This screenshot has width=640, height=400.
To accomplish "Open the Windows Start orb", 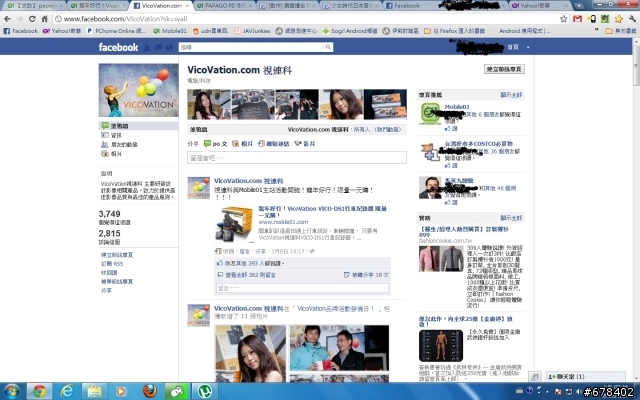I will point(11,391).
